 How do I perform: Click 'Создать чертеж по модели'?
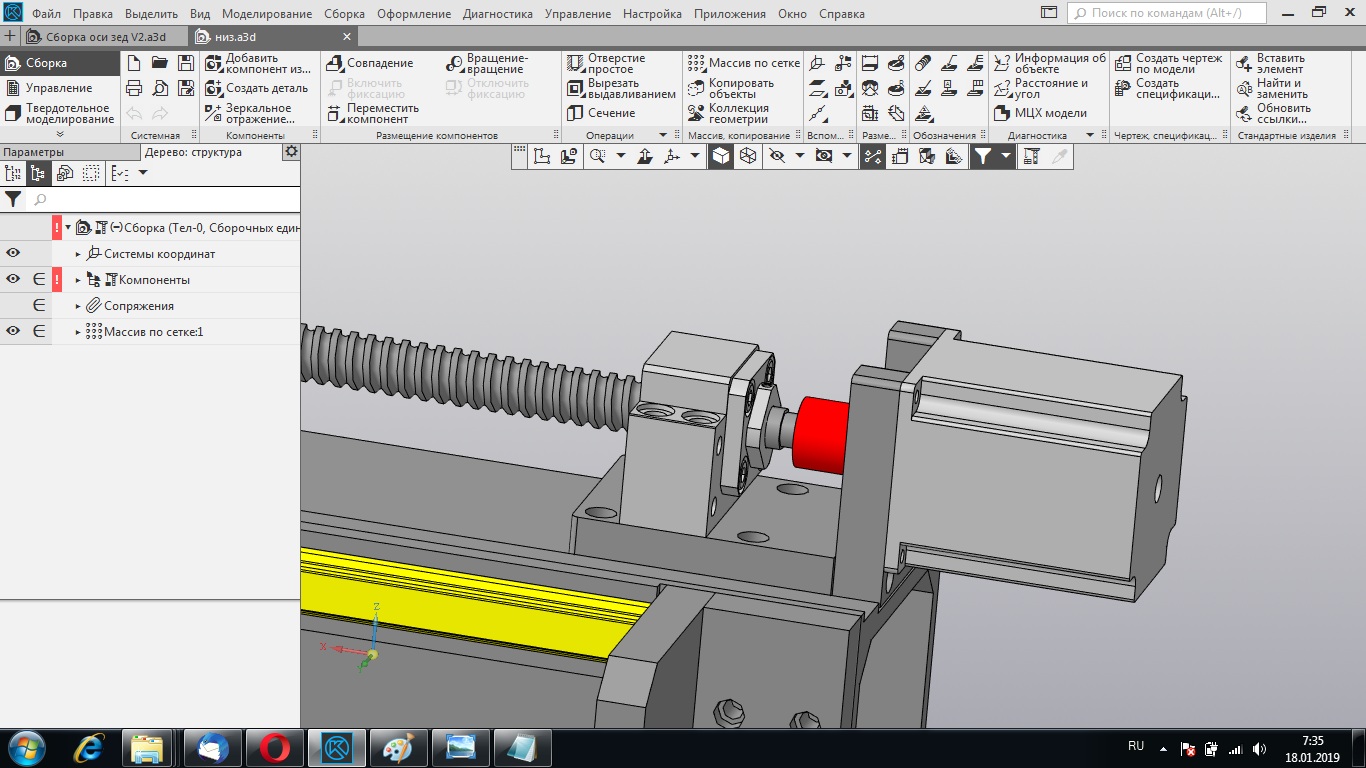click(x=1169, y=64)
